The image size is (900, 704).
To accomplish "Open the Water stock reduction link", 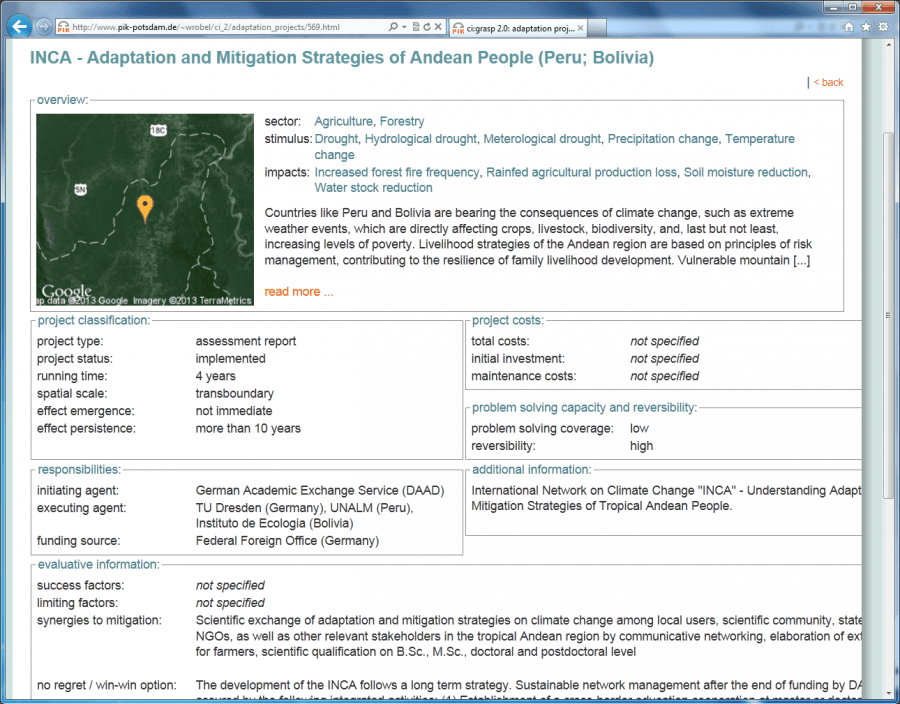I will click(x=374, y=188).
